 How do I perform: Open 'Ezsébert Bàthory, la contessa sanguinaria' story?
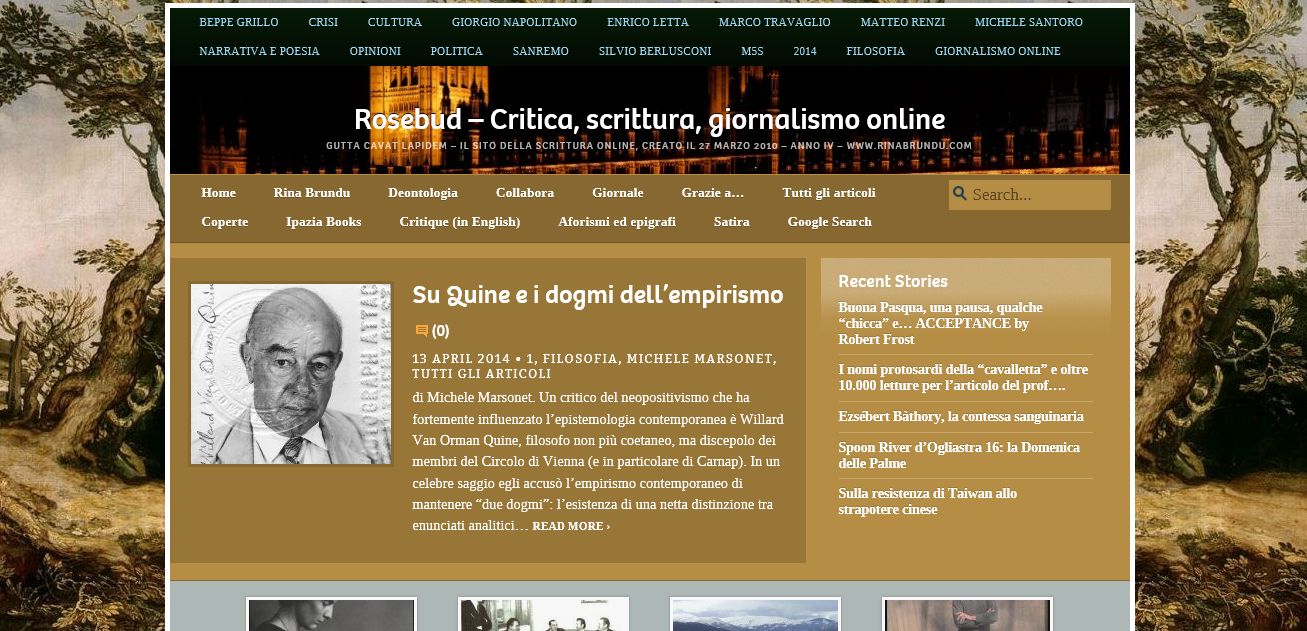tap(960, 416)
